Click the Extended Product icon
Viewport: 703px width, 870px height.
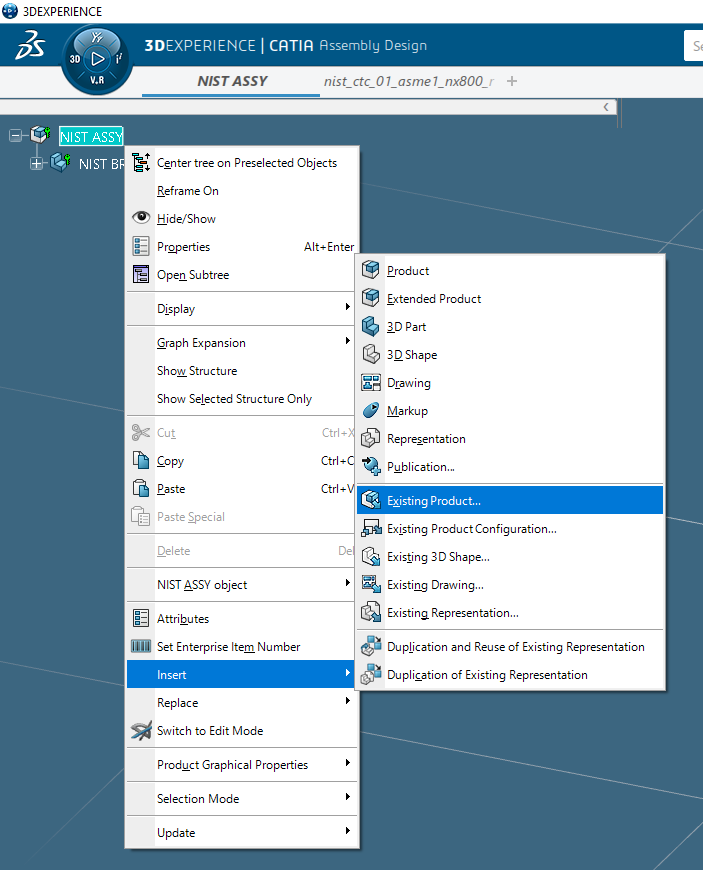pyautogui.click(x=371, y=298)
